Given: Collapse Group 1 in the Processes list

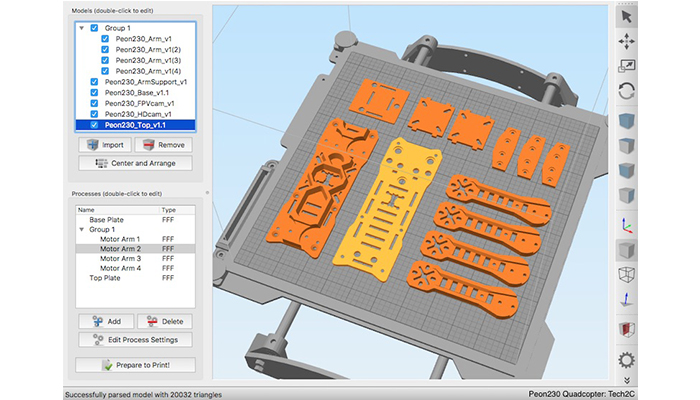Looking at the screenshot, I should coord(82,229).
